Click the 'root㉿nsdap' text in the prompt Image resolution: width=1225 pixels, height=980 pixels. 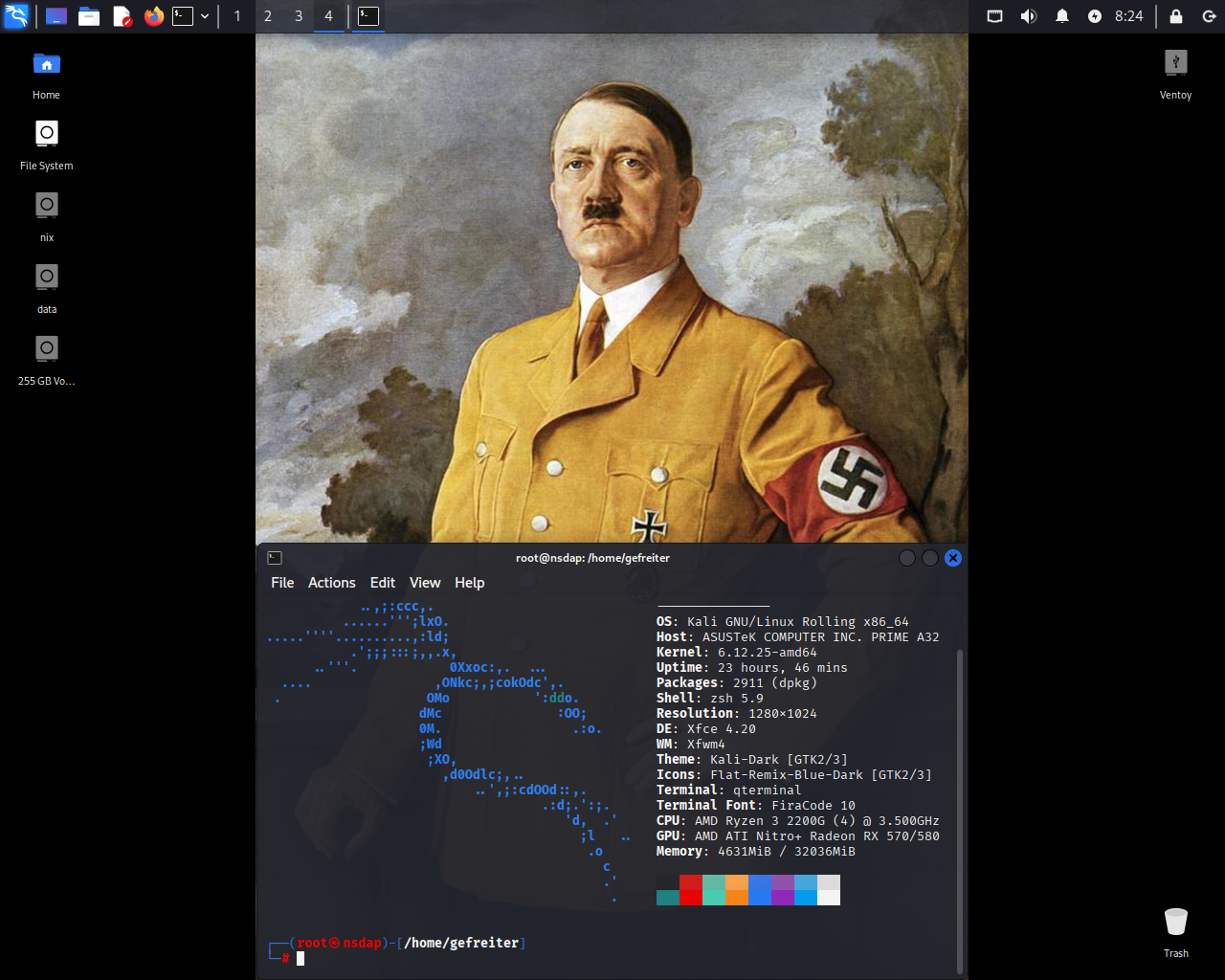pos(339,944)
